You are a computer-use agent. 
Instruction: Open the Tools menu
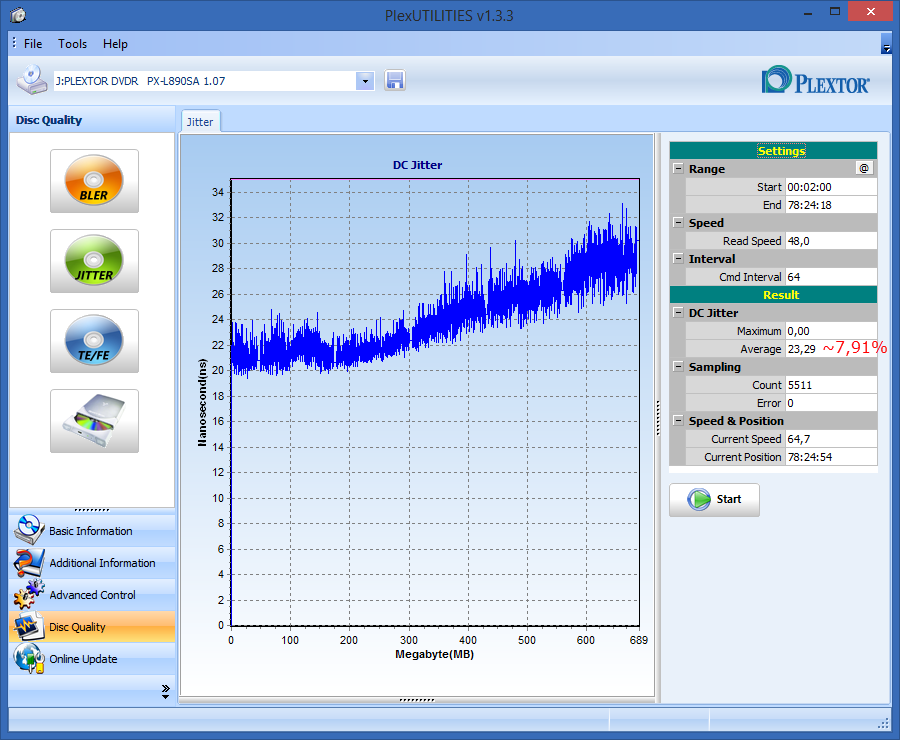(x=72, y=44)
